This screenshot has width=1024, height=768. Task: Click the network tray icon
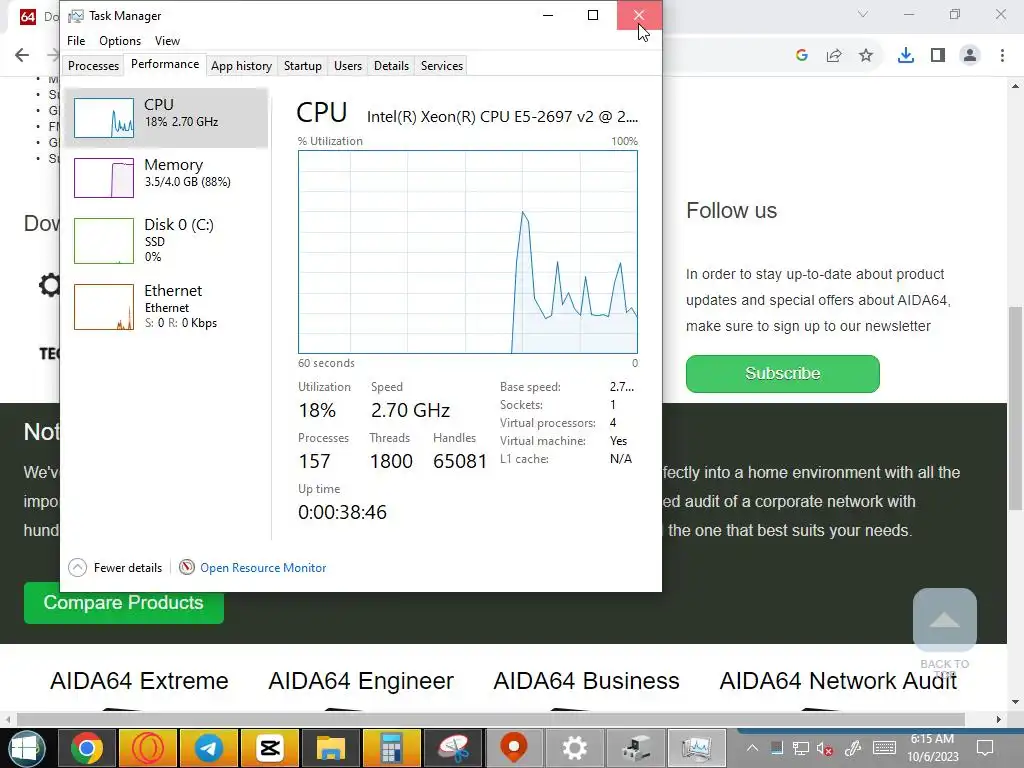pyautogui.click(x=801, y=748)
